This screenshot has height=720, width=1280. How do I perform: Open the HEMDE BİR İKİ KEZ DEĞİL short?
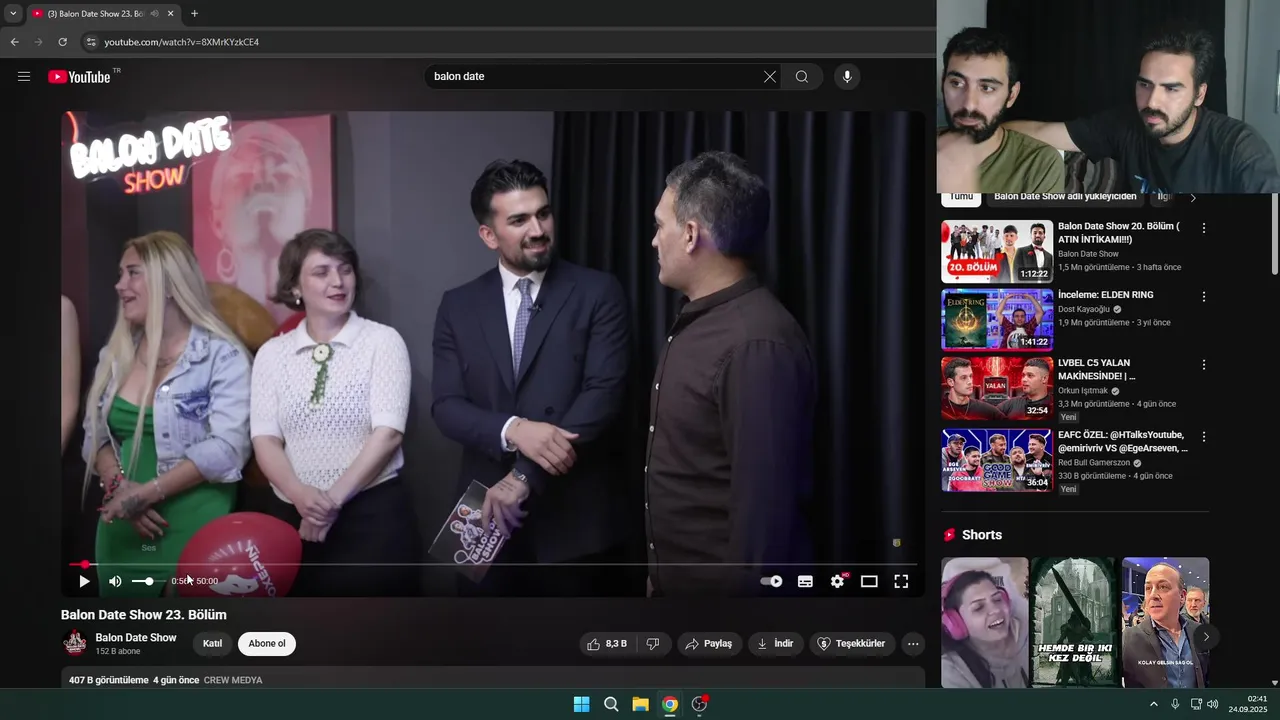point(1075,622)
